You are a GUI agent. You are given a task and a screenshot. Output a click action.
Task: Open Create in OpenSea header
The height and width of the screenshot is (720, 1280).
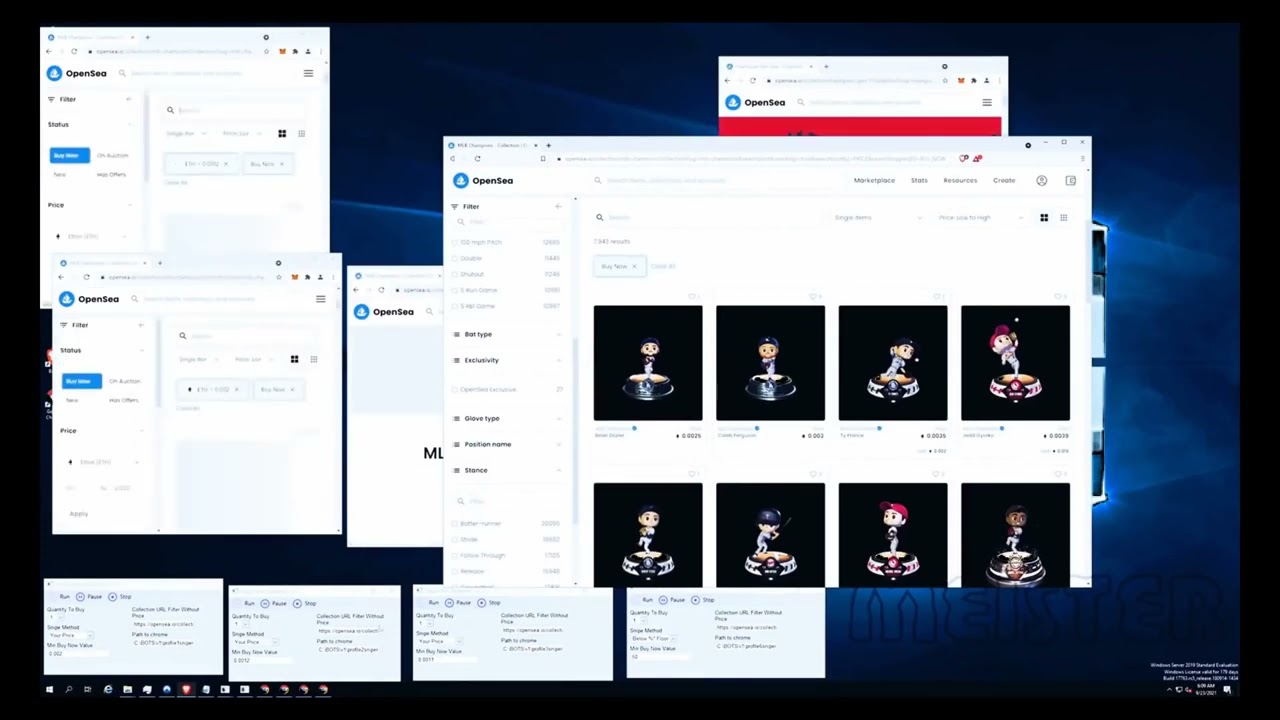point(1004,181)
